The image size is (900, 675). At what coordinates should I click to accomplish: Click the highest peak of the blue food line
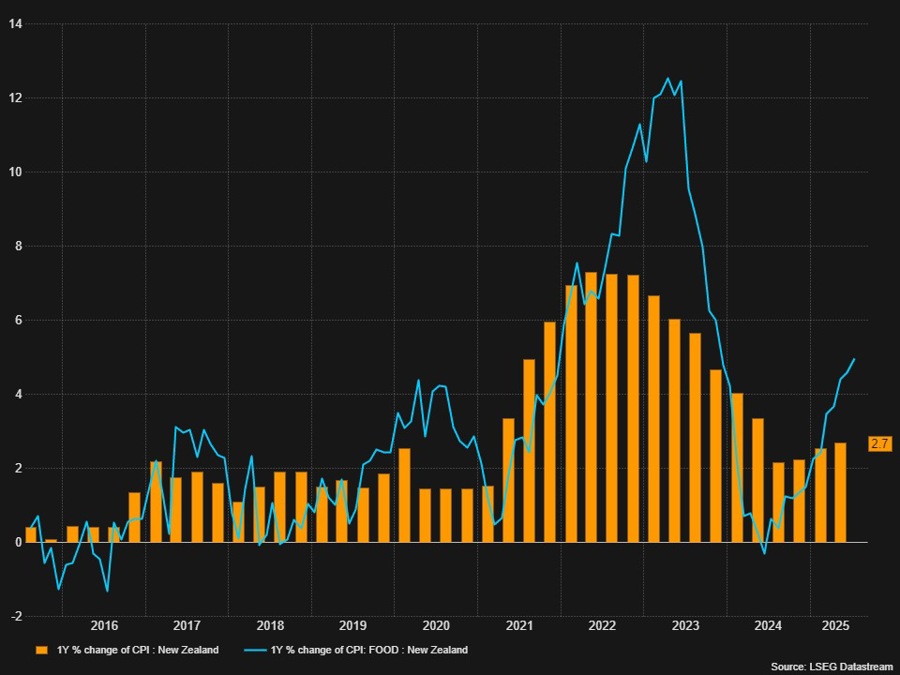[668, 78]
